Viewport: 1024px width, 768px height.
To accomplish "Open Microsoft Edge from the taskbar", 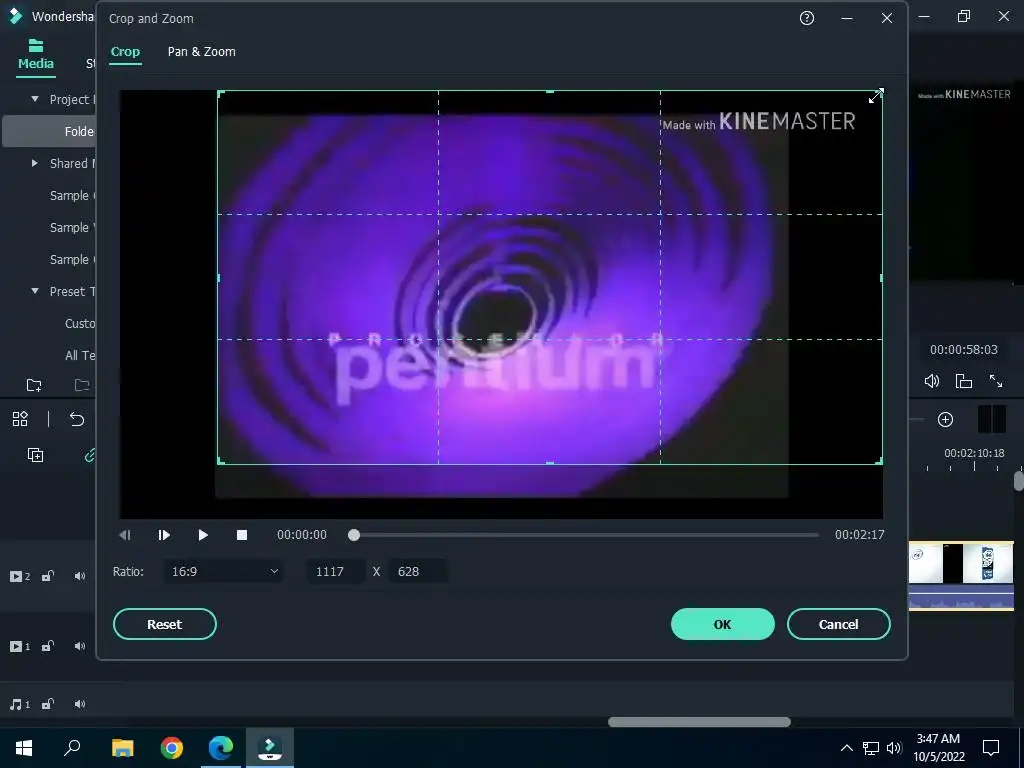I will pyautogui.click(x=221, y=747).
